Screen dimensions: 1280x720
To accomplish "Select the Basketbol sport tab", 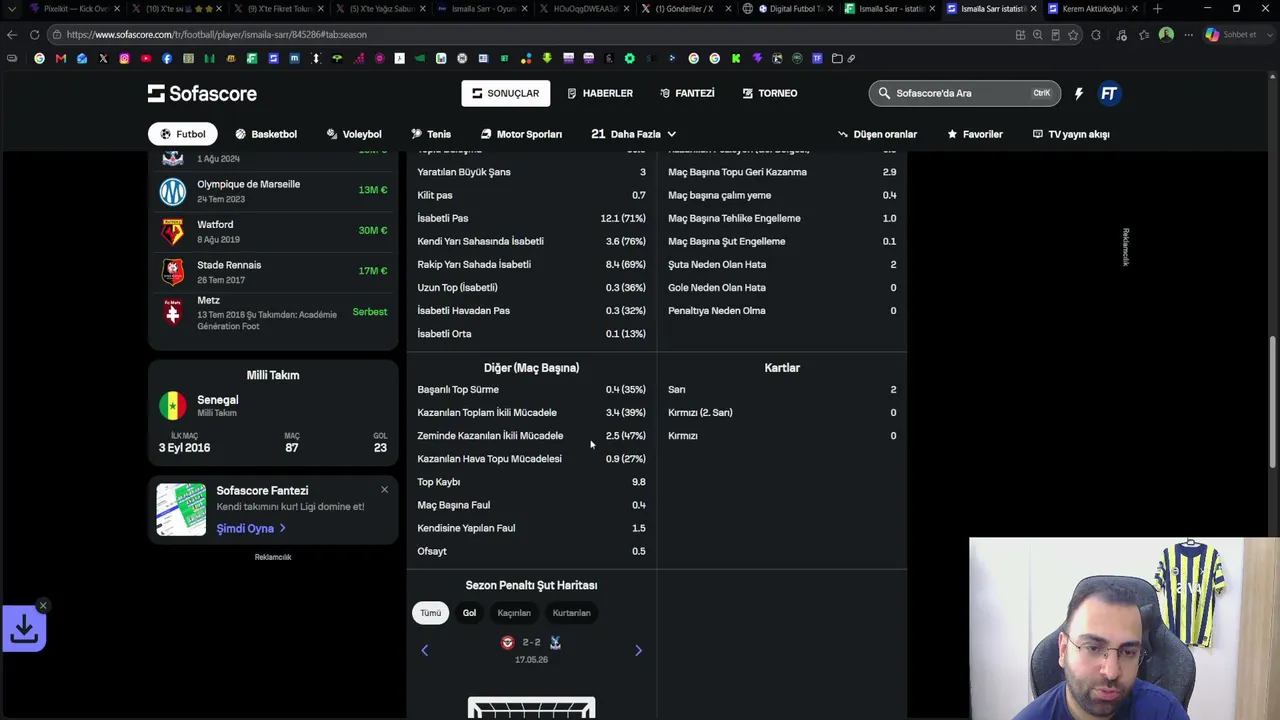I will tap(266, 134).
